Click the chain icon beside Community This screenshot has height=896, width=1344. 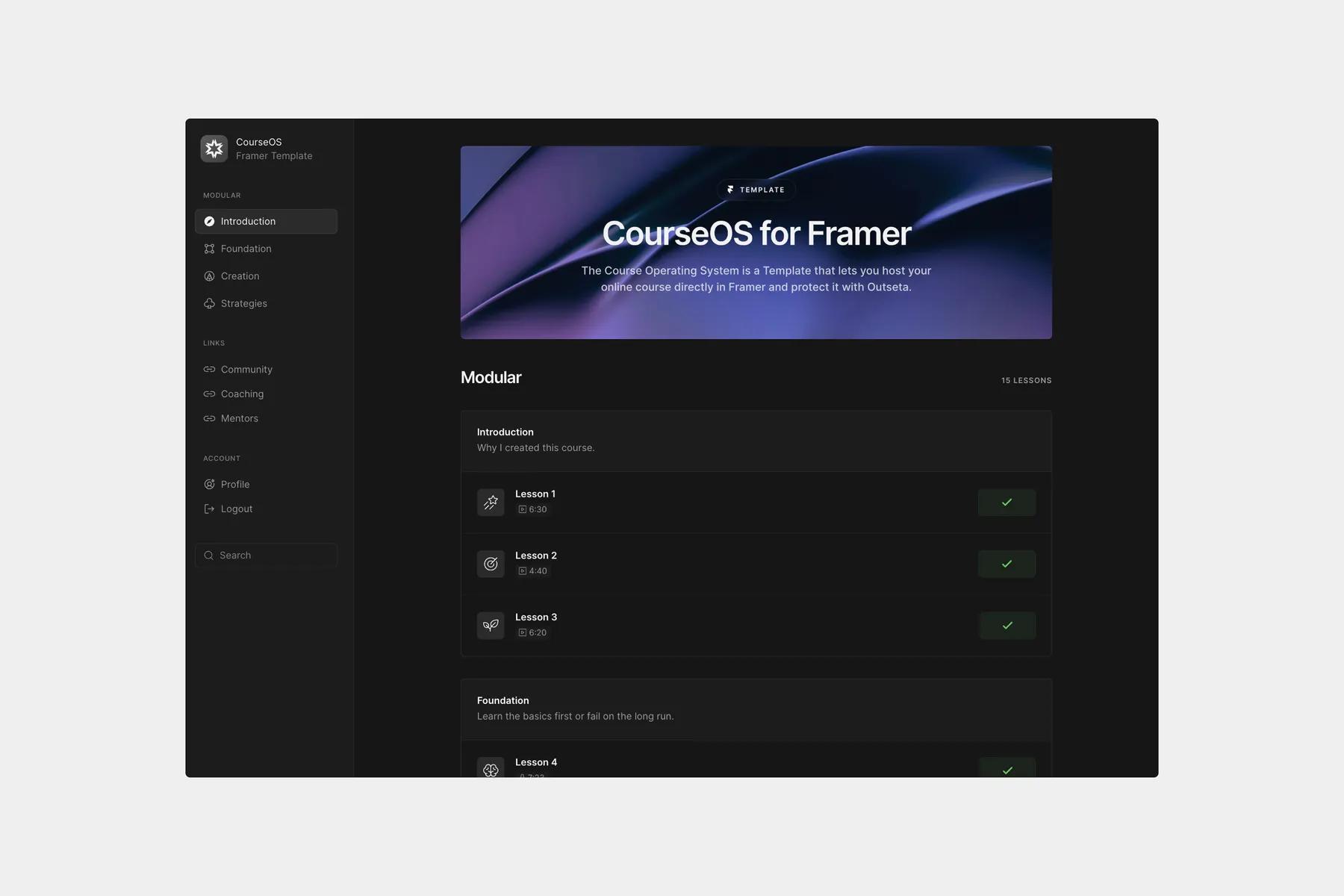point(209,370)
